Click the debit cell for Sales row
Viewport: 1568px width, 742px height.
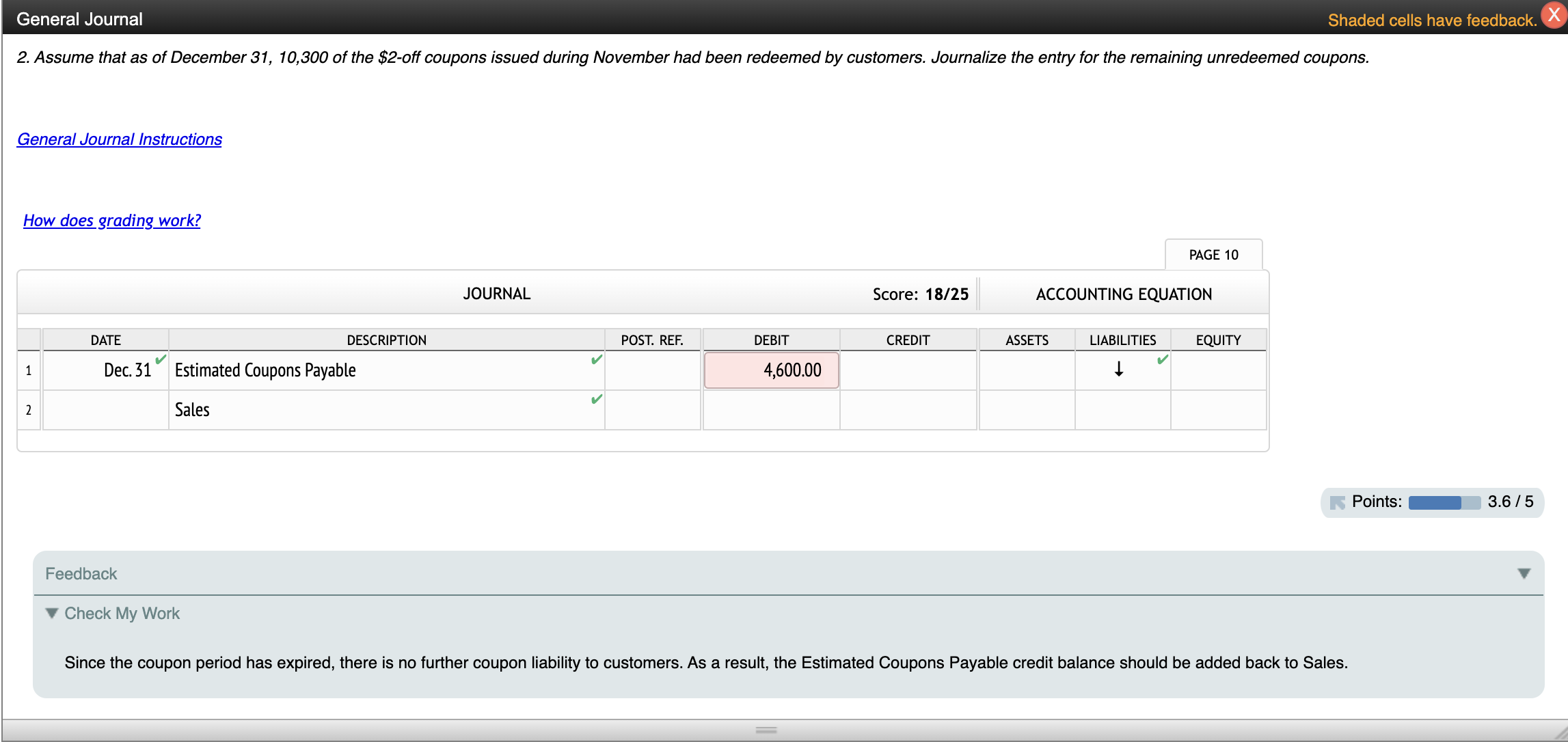point(771,410)
